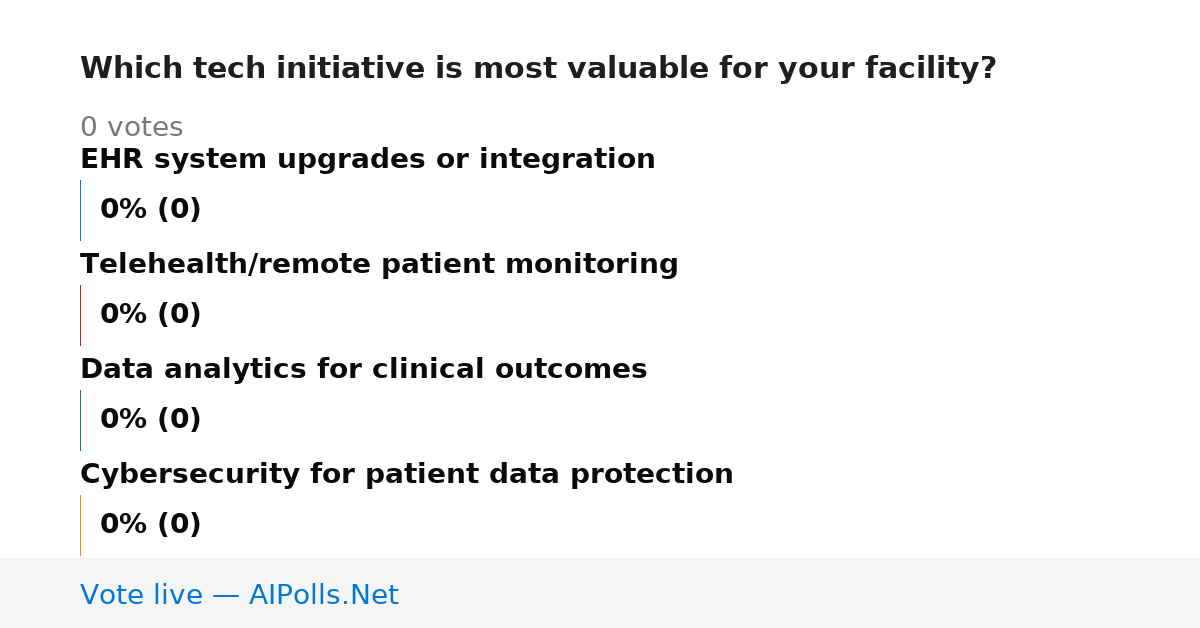The height and width of the screenshot is (628, 1200).
Task: Click the (0) vote count under Cybersecurity
Action: [x=179, y=525]
